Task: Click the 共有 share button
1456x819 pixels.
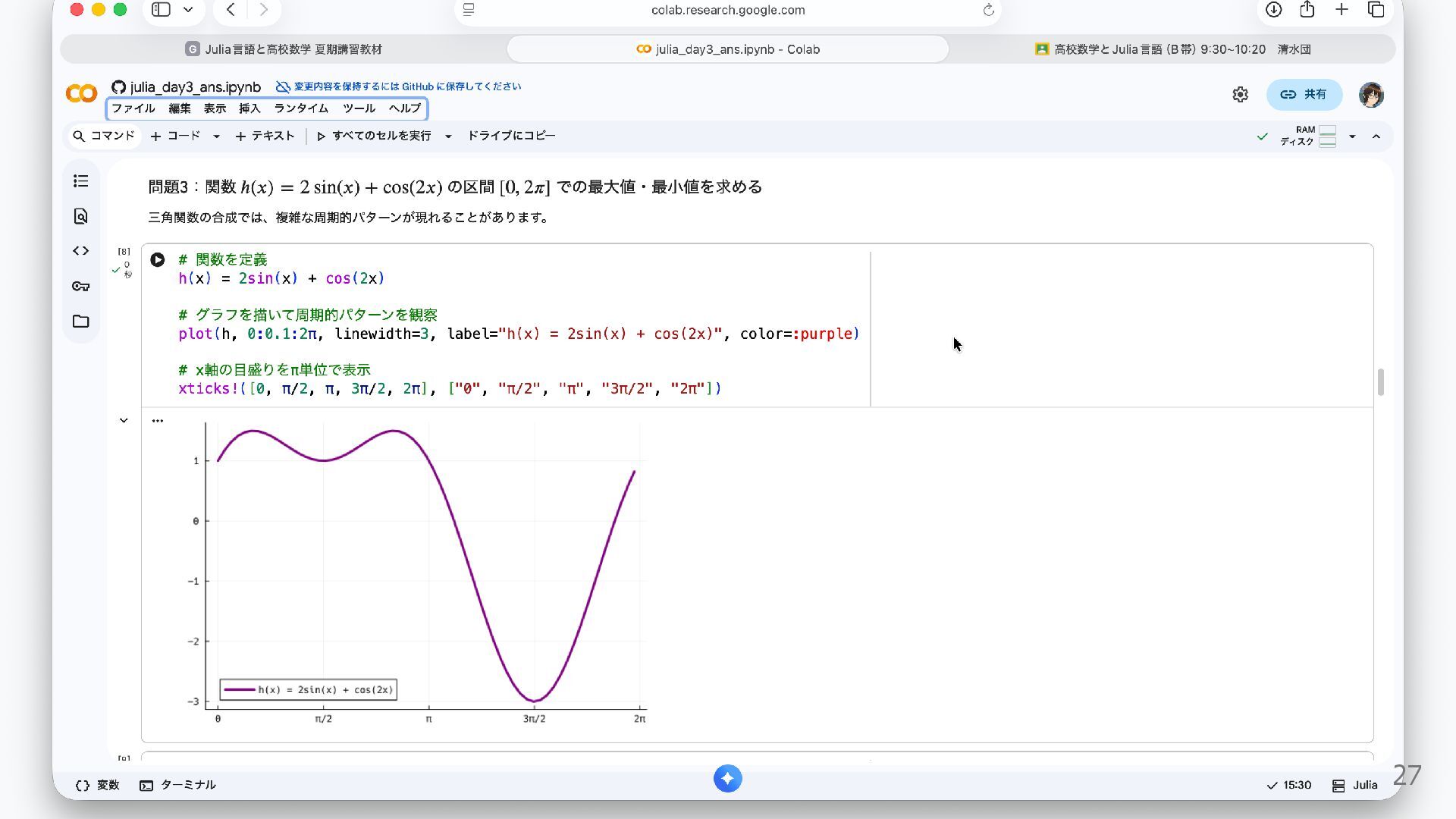Action: (1304, 95)
